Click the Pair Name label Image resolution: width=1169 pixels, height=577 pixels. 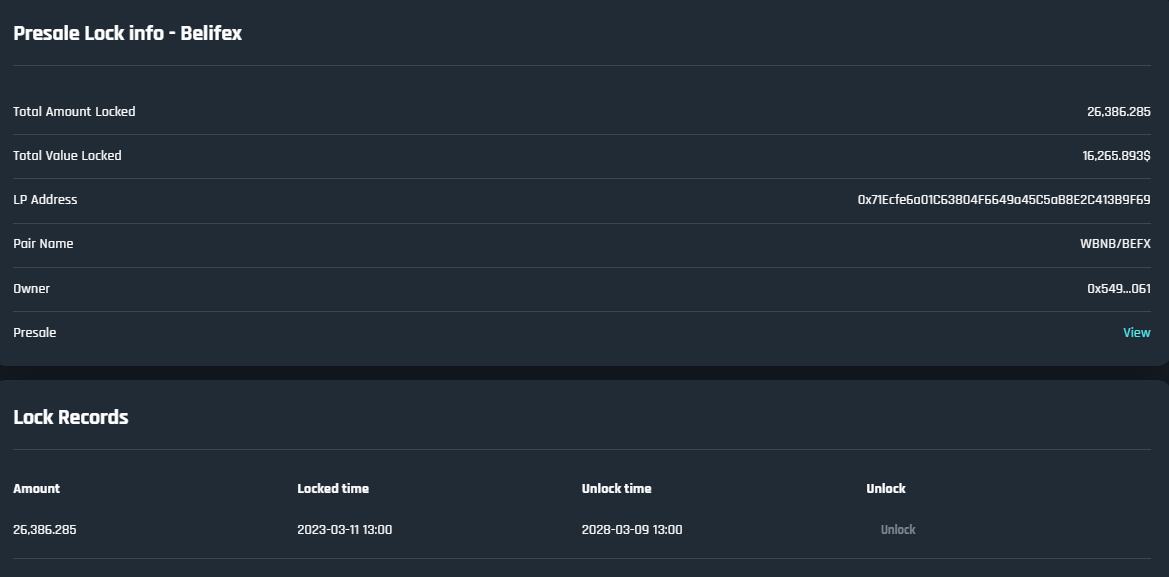[x=43, y=244]
